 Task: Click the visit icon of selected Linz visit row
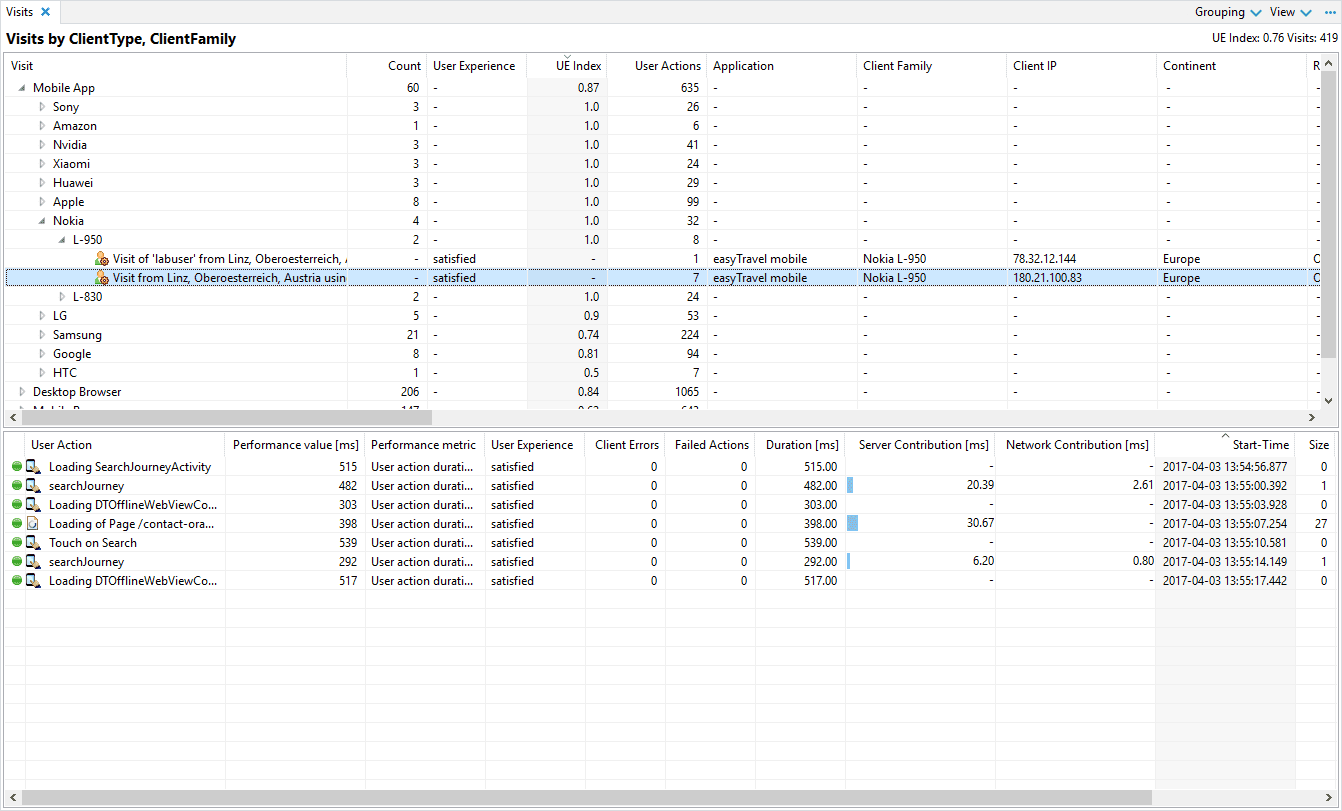[101, 278]
